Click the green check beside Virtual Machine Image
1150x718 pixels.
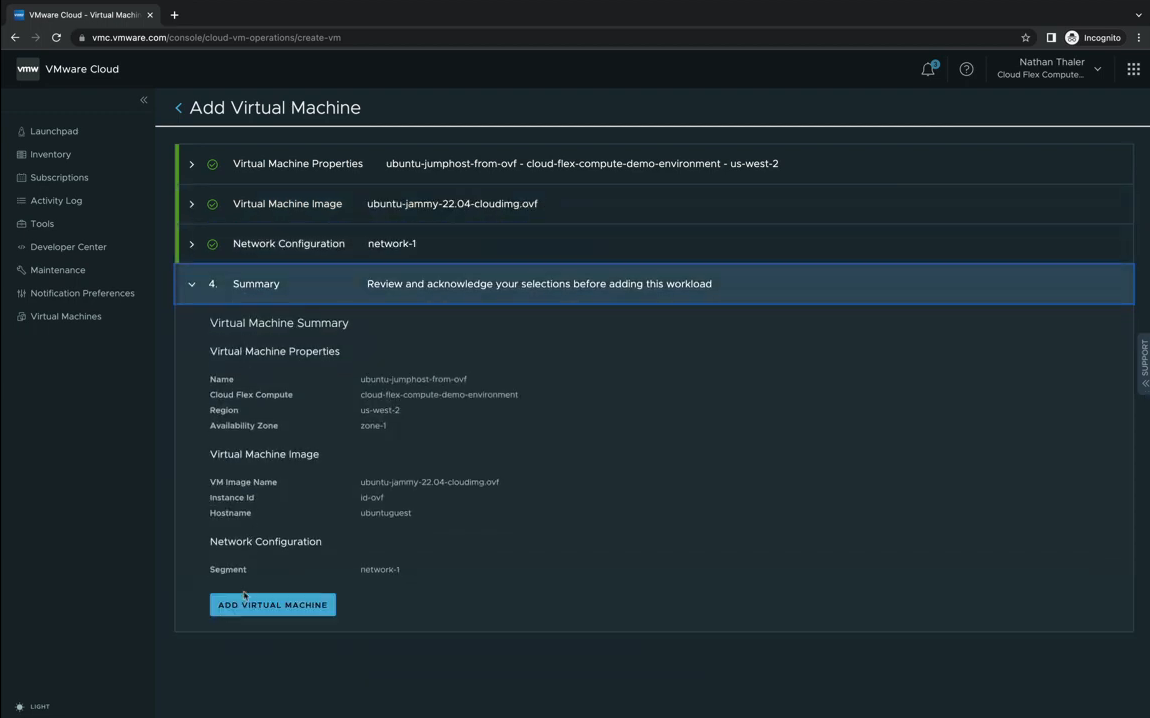pyautogui.click(x=213, y=204)
